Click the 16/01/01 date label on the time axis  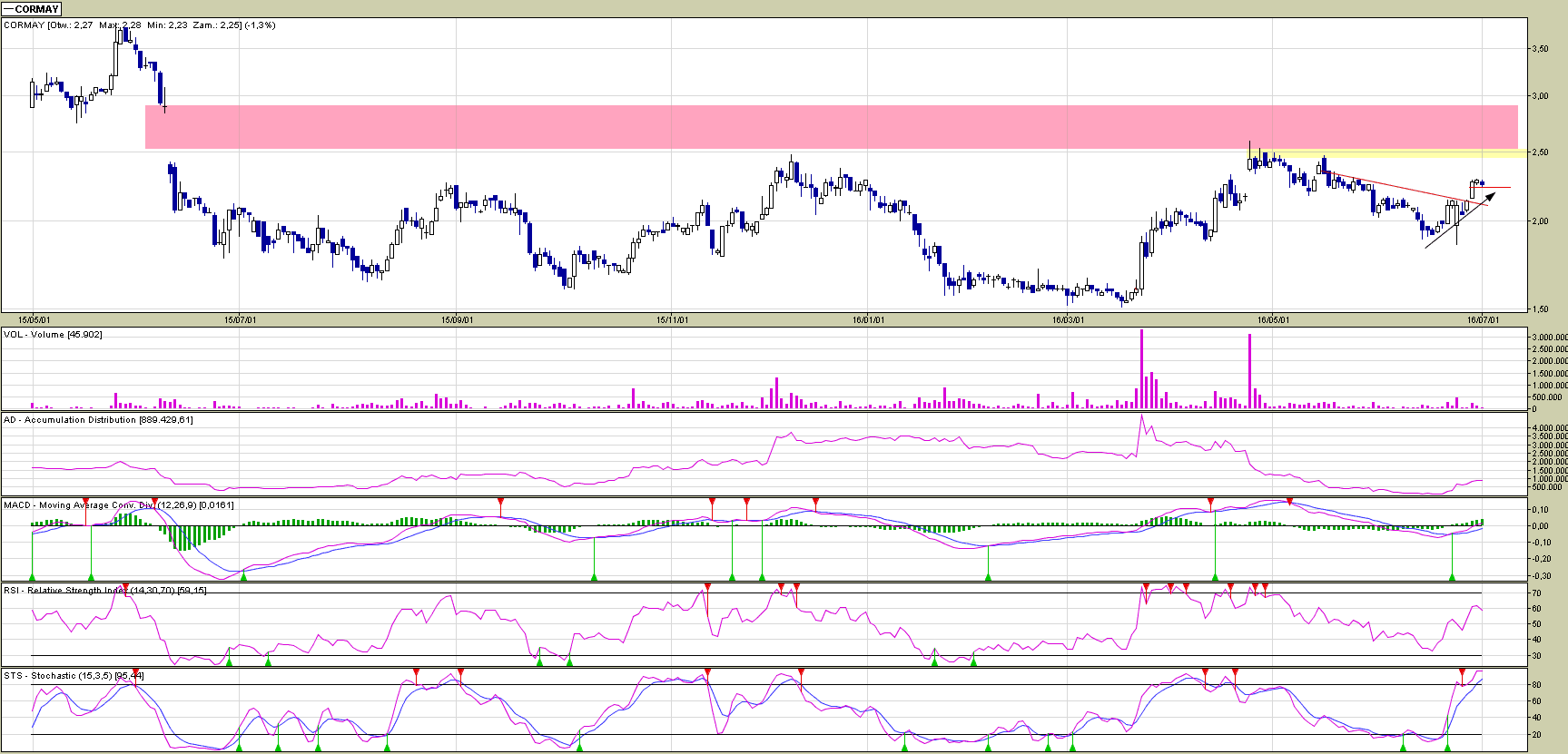pyautogui.click(x=868, y=319)
